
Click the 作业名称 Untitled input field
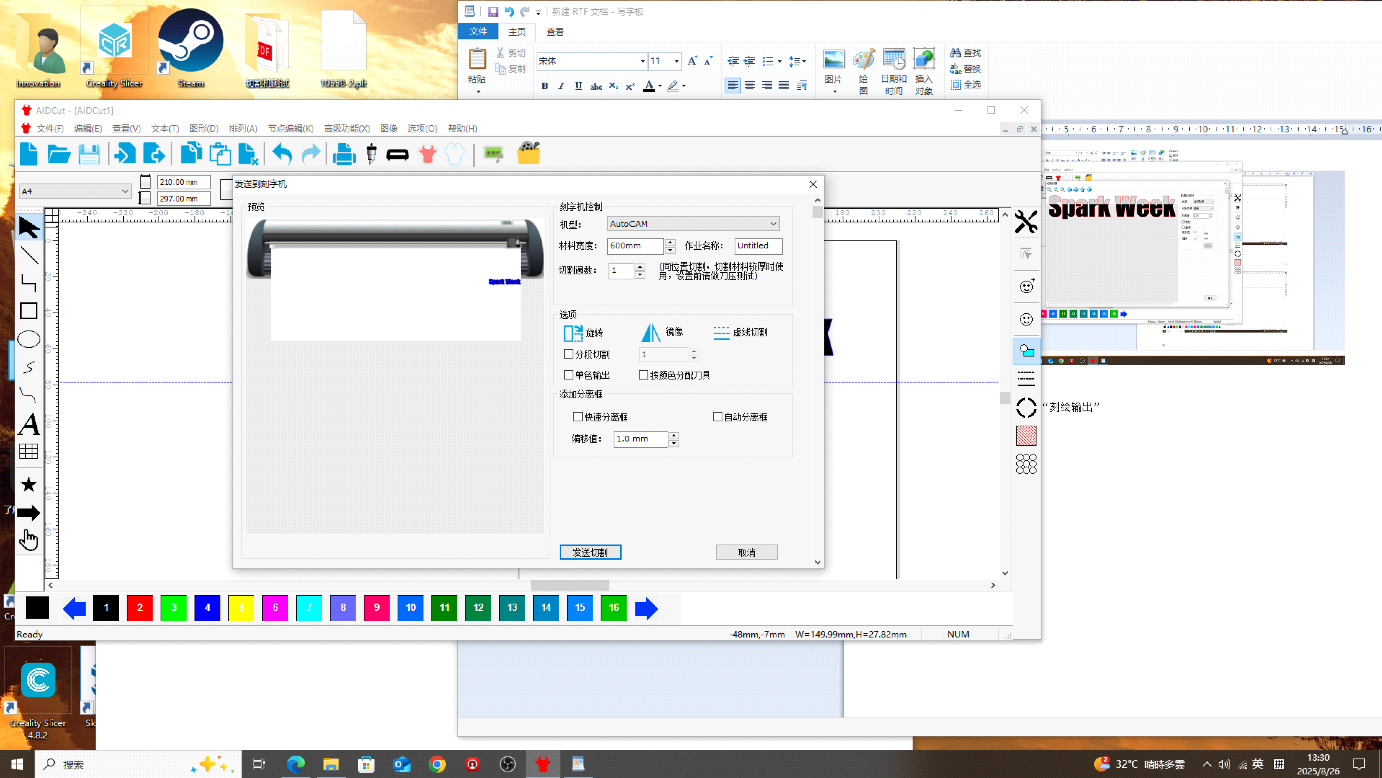tap(759, 245)
